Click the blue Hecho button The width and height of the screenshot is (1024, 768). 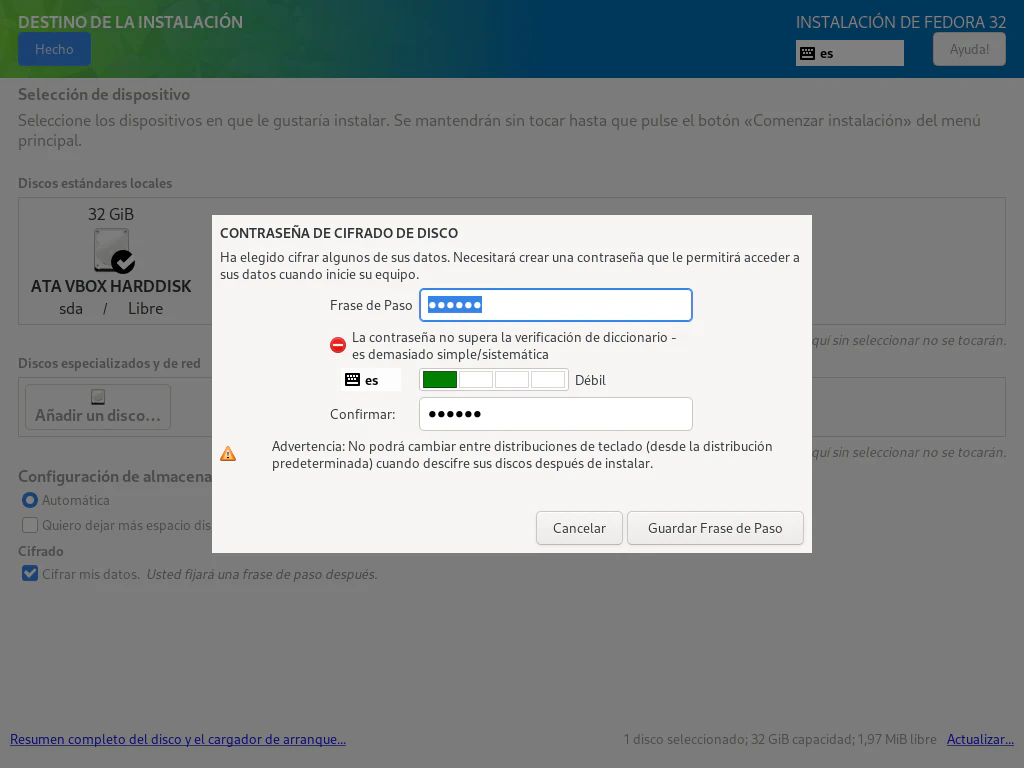point(54,49)
